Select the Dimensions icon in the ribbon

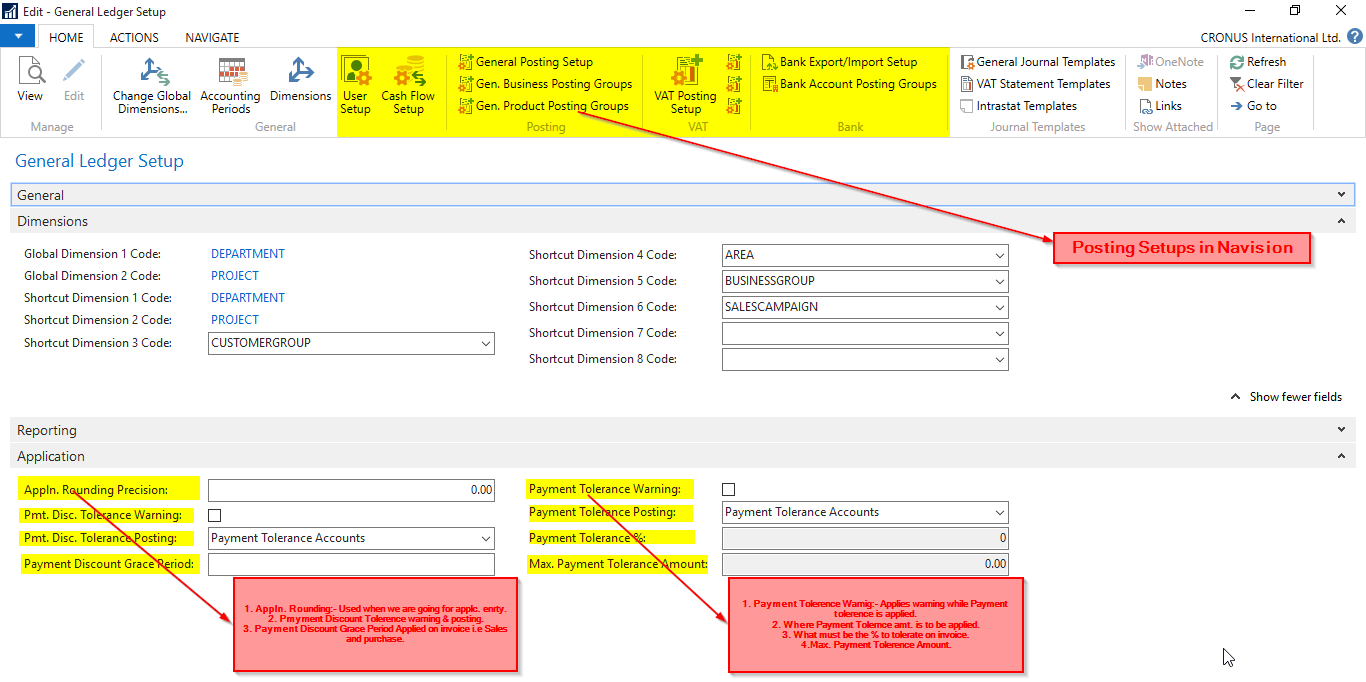[300, 84]
